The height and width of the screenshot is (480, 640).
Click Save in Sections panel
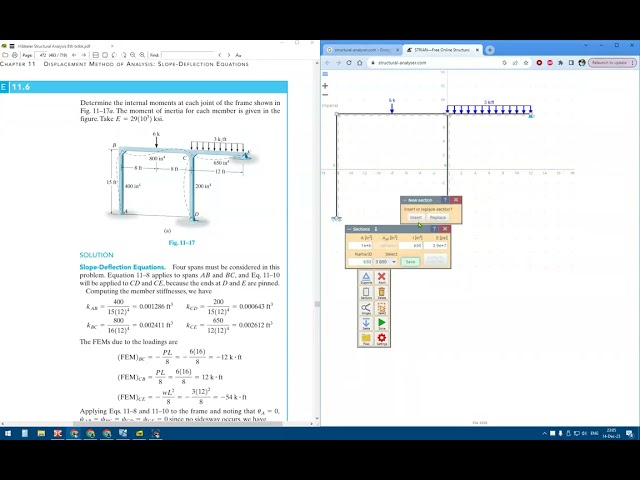[x=410, y=262]
